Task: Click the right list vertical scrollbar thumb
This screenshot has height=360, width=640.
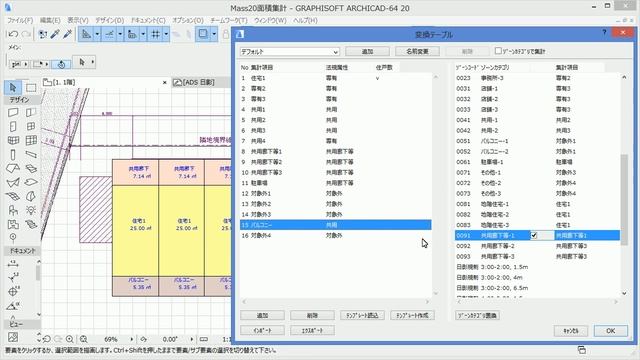Action: point(624,200)
